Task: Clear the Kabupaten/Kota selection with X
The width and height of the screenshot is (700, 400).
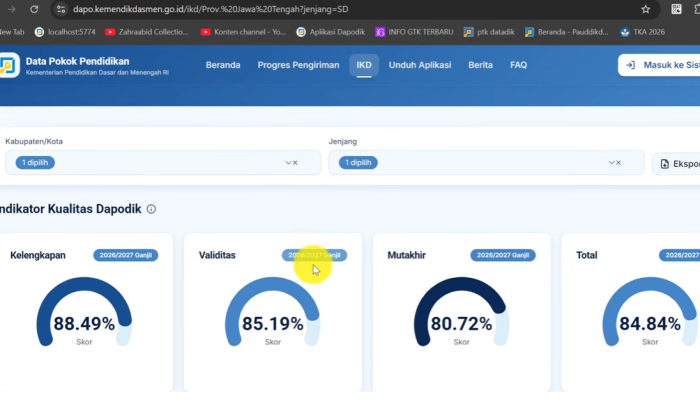Action: click(x=295, y=162)
